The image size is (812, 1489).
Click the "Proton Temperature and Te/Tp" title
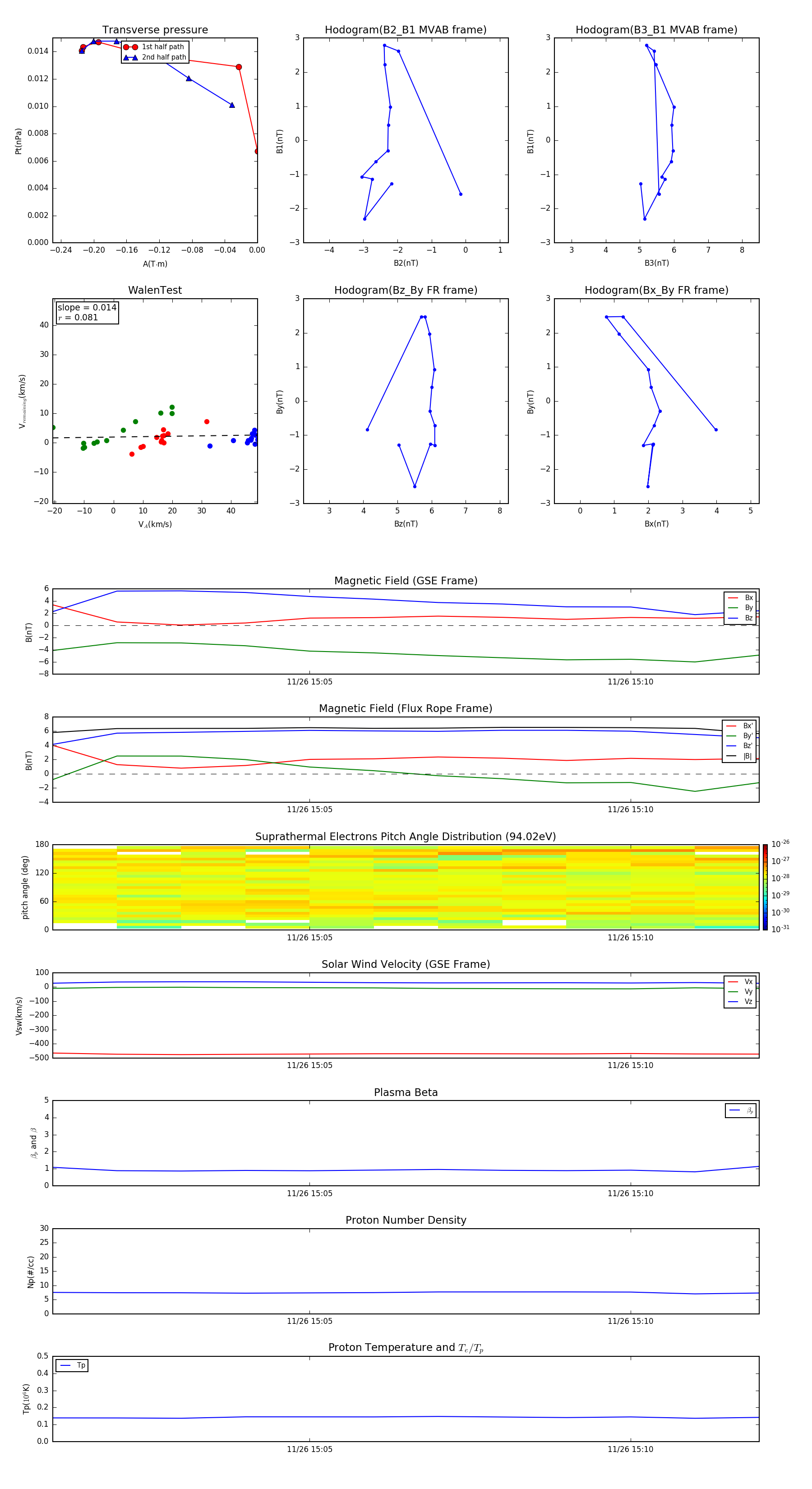coord(406,1347)
